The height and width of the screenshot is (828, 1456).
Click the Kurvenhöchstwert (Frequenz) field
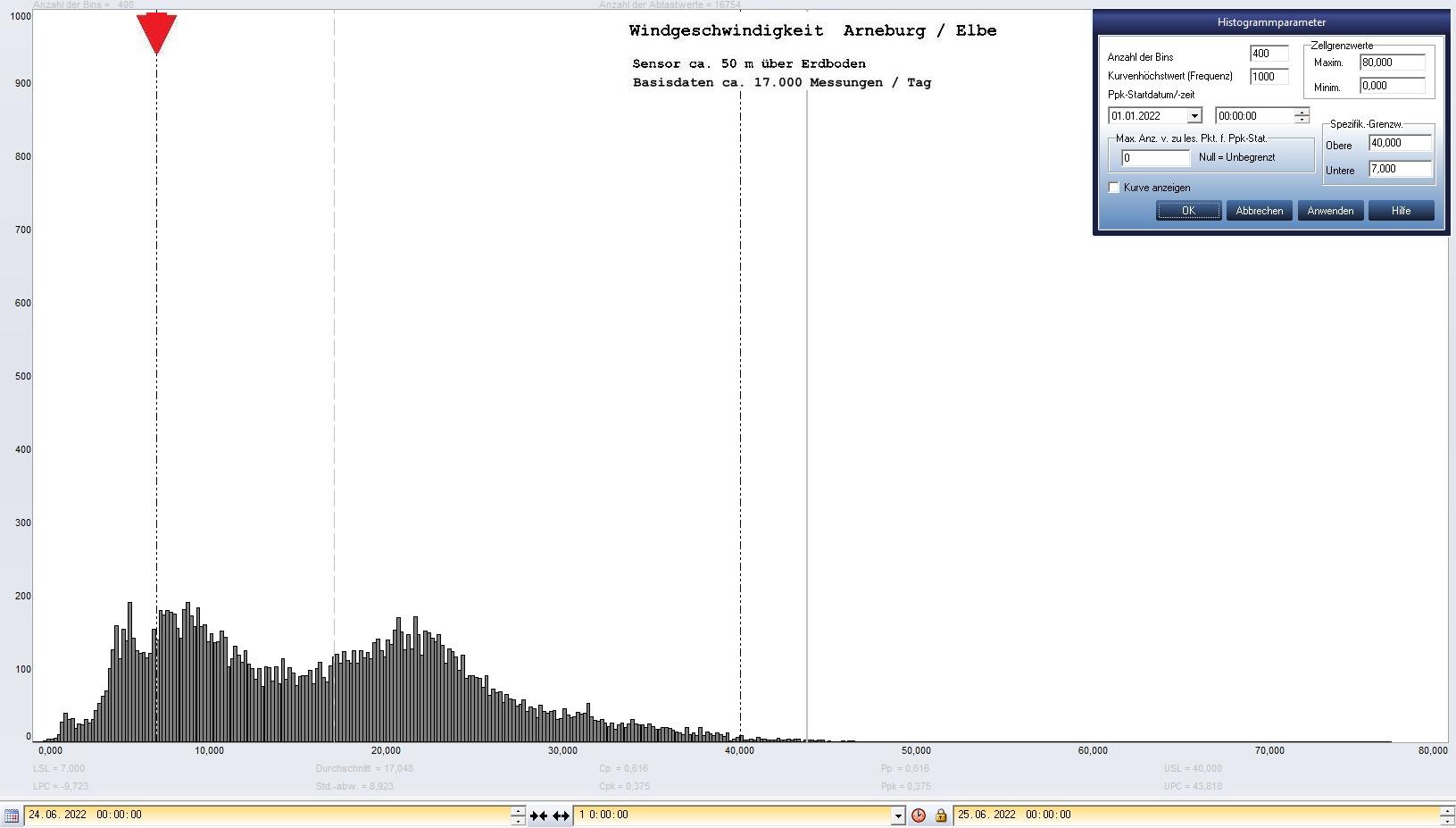tap(1269, 77)
